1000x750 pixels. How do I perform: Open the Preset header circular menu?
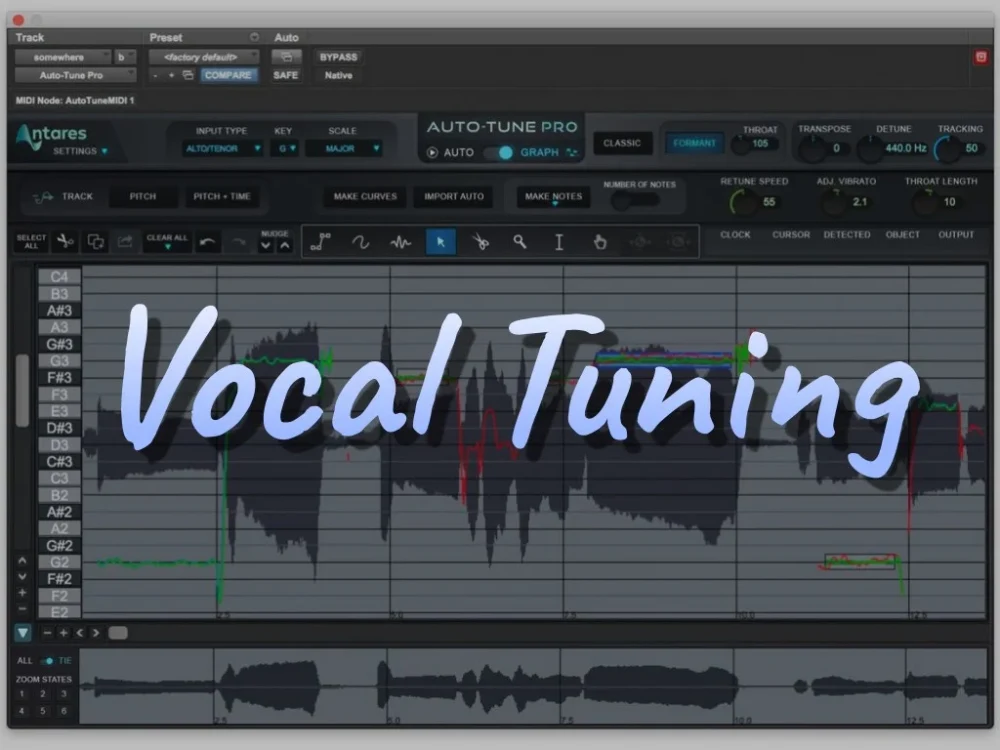(x=254, y=37)
